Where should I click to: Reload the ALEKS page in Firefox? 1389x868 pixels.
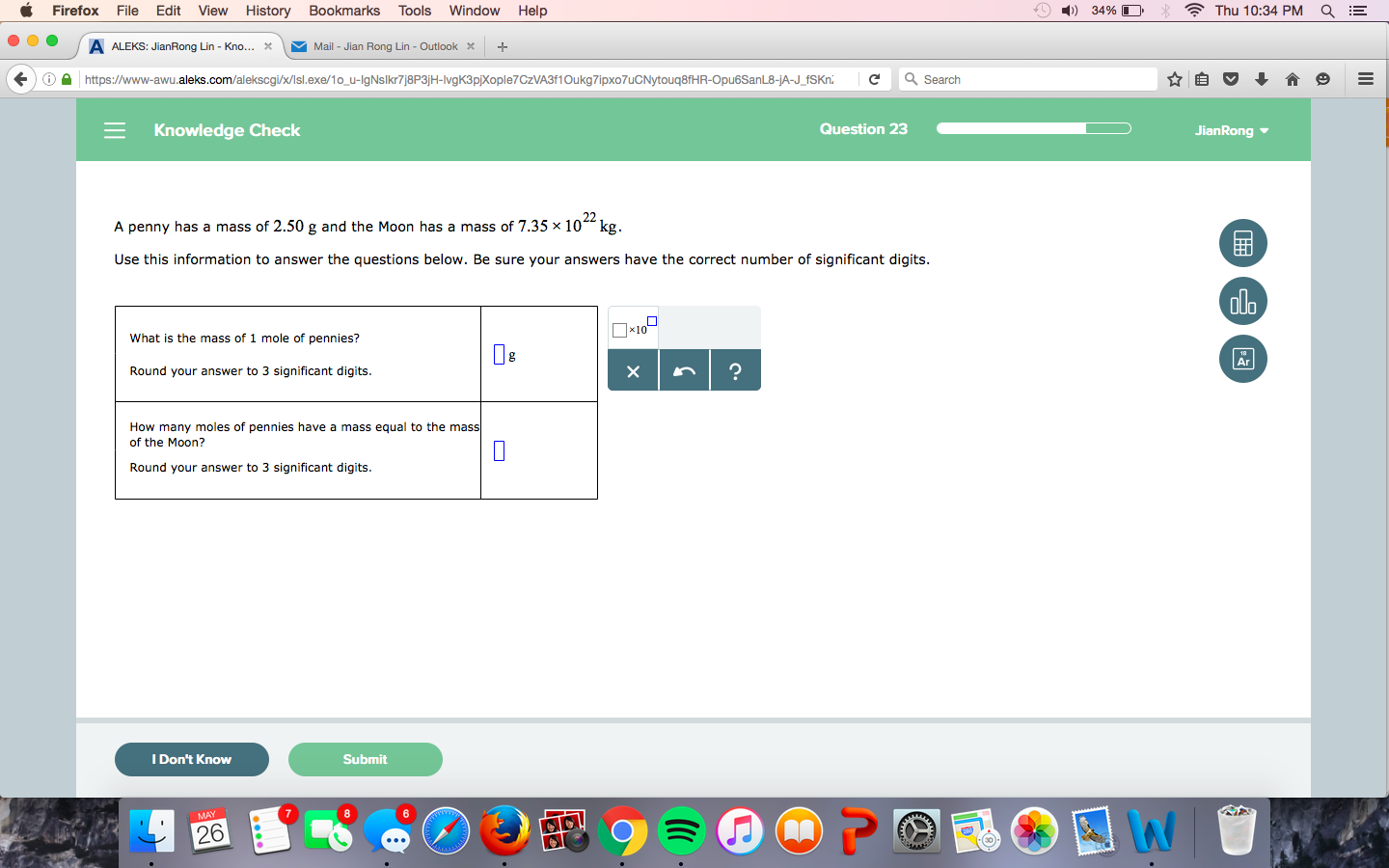pyautogui.click(x=873, y=79)
